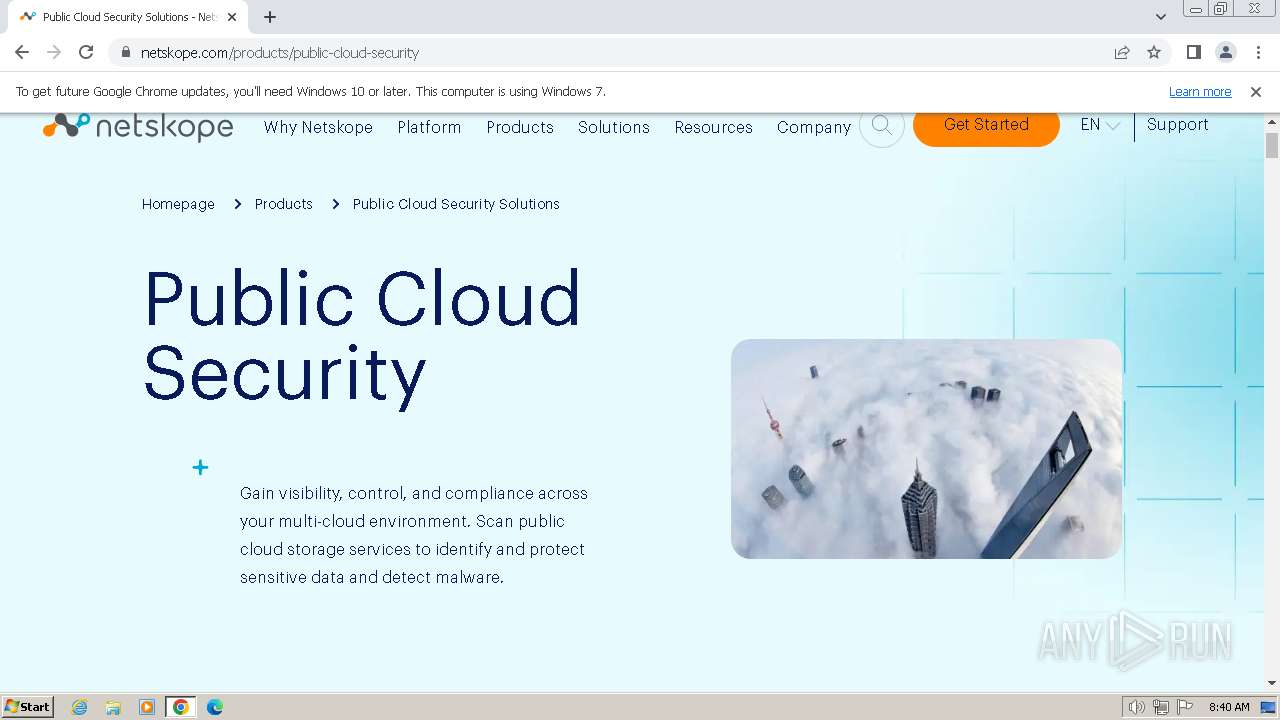Select the Public Cloud Security Solutions browser tab
Screen dimensions: 1280x720
pyautogui.click(x=128, y=17)
